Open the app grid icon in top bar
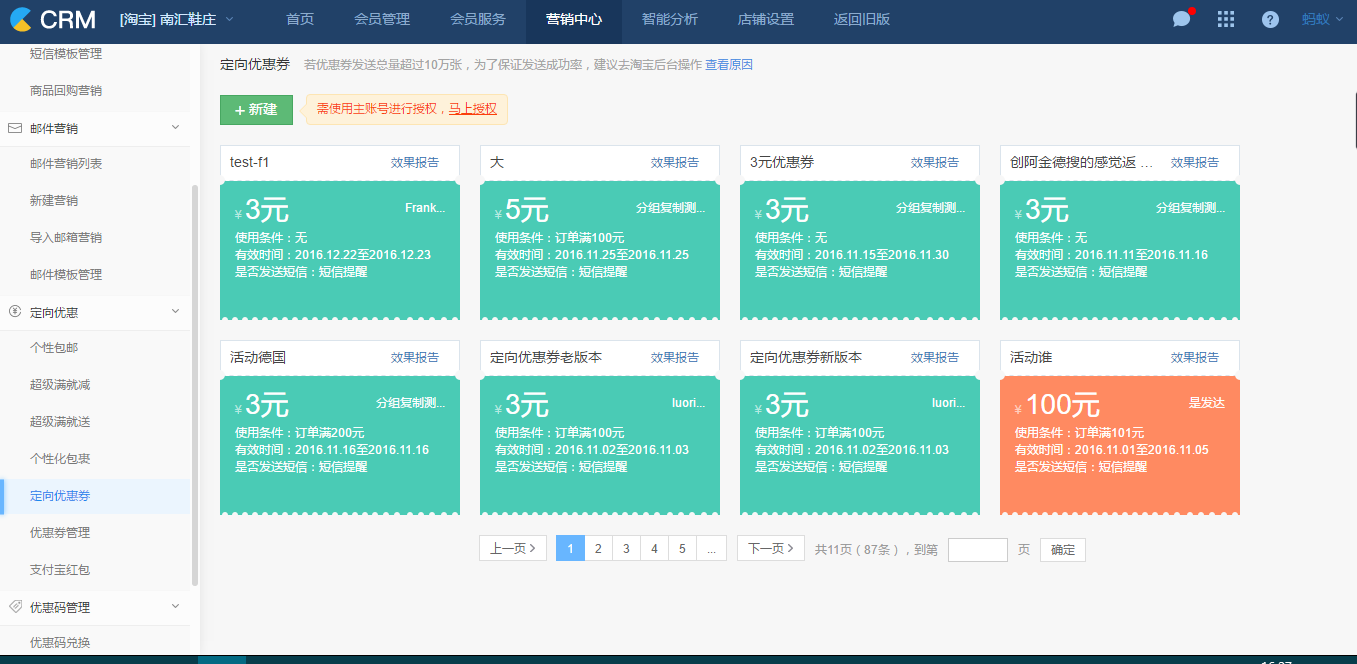This screenshot has height=664, width=1357. 1225,19
